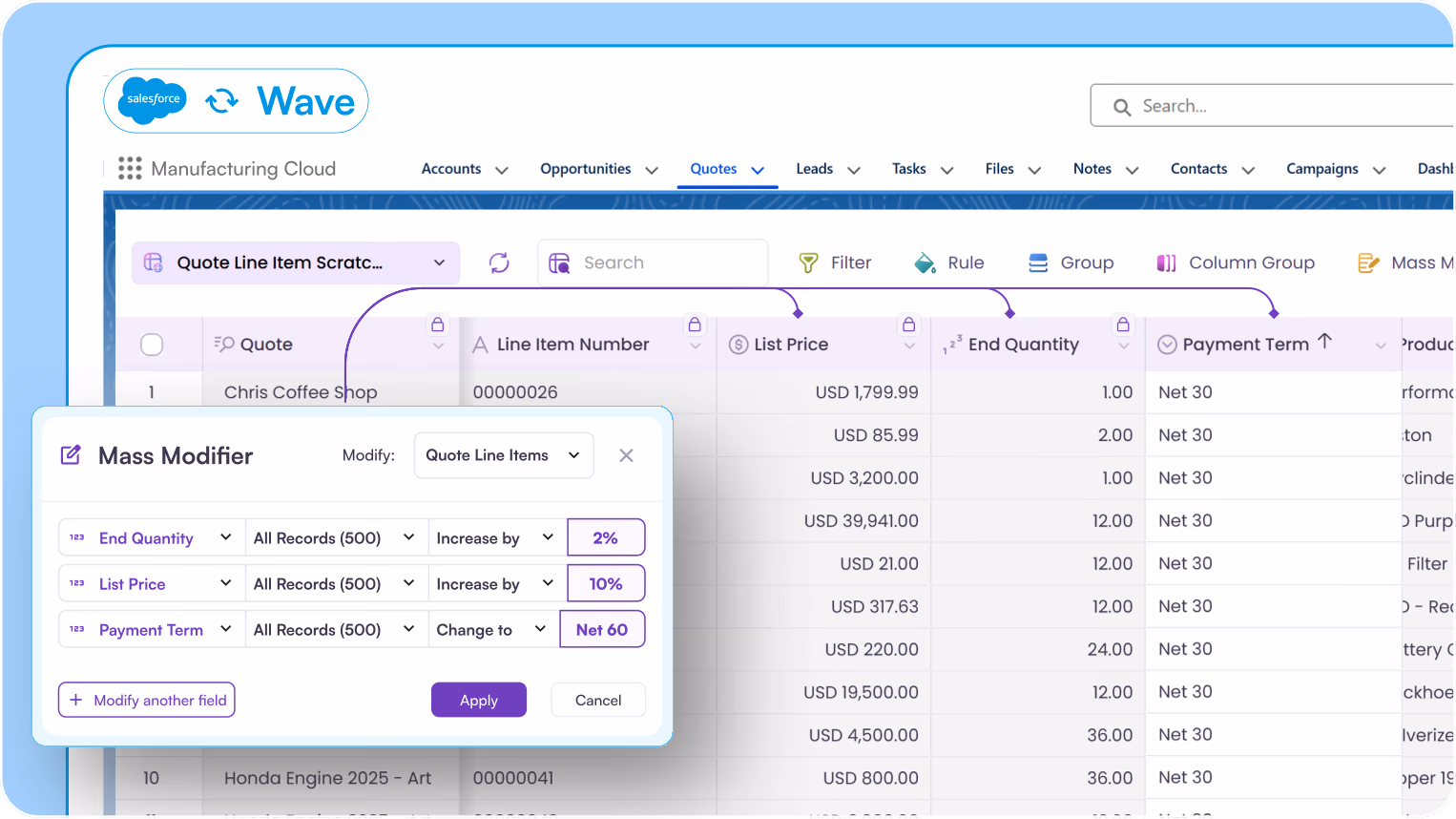
Task: Click the Group stack icon
Action: (x=1038, y=262)
